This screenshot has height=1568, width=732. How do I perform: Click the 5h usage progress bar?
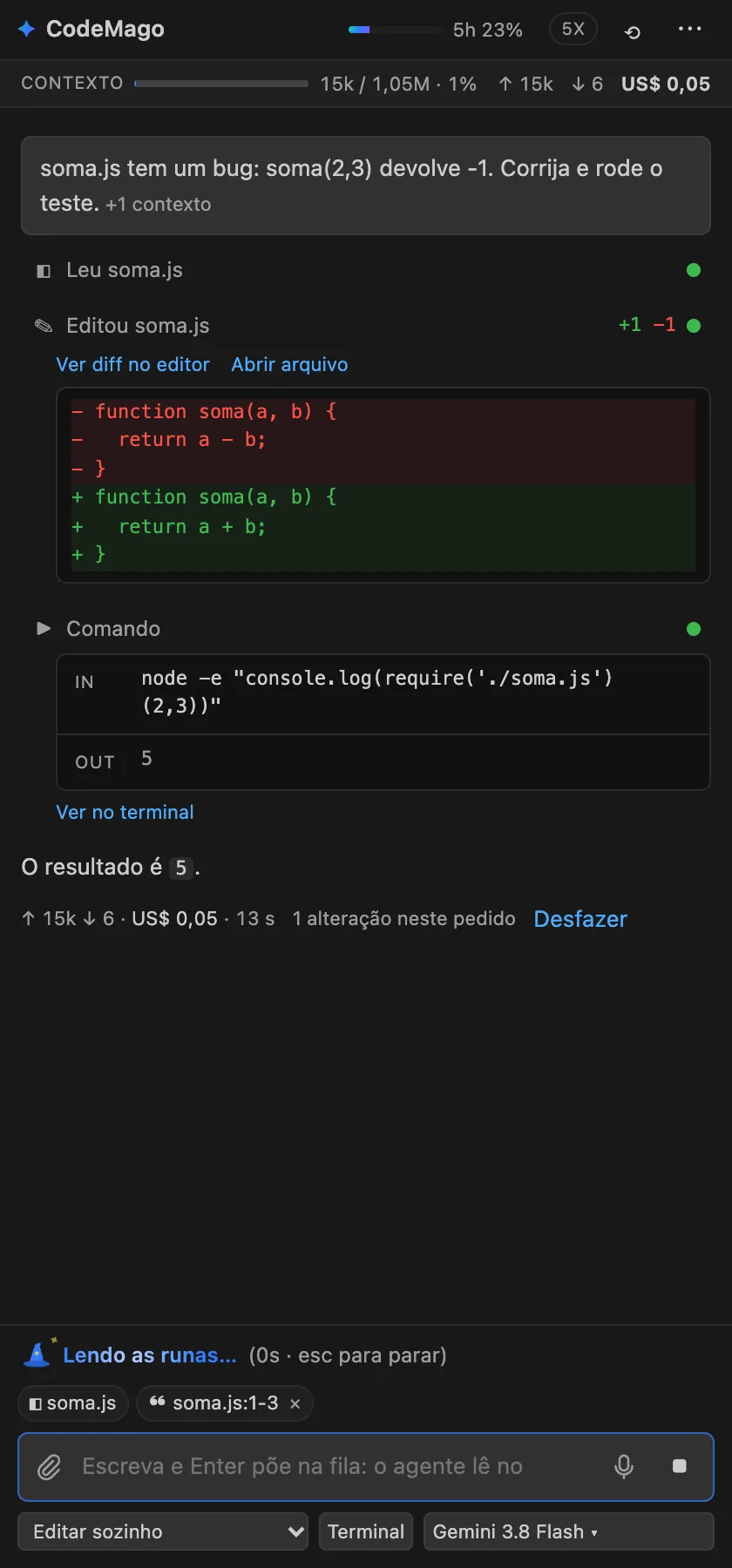pyautogui.click(x=396, y=30)
